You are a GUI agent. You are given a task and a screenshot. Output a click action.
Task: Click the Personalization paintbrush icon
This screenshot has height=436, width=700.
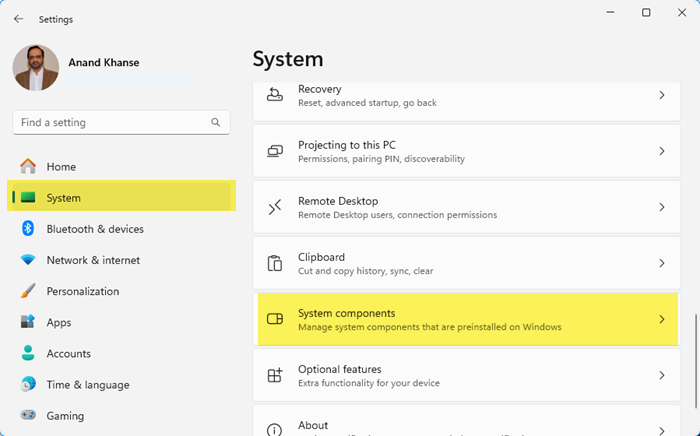click(x=28, y=292)
